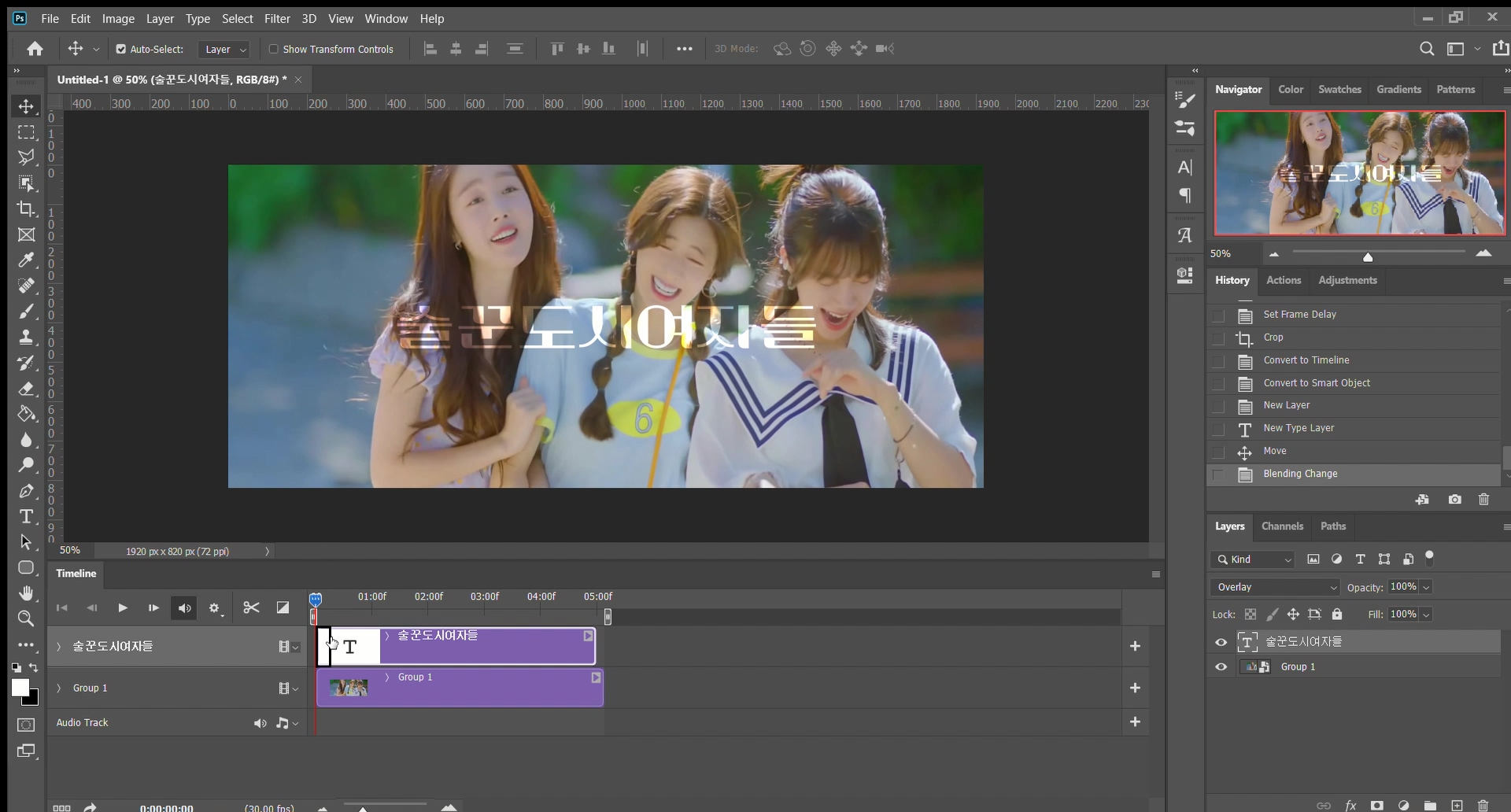Select the Pen tool

point(26,491)
